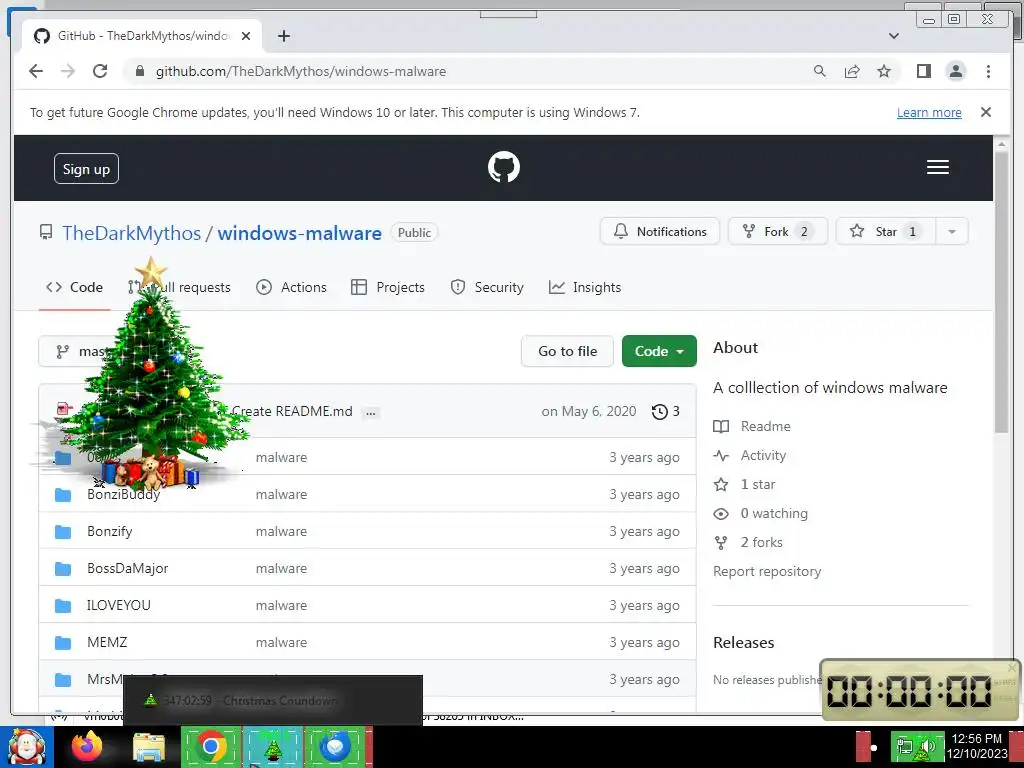Expand the tab search chevron
Image resolution: width=1024 pixels, height=768 pixels.
pos(893,36)
